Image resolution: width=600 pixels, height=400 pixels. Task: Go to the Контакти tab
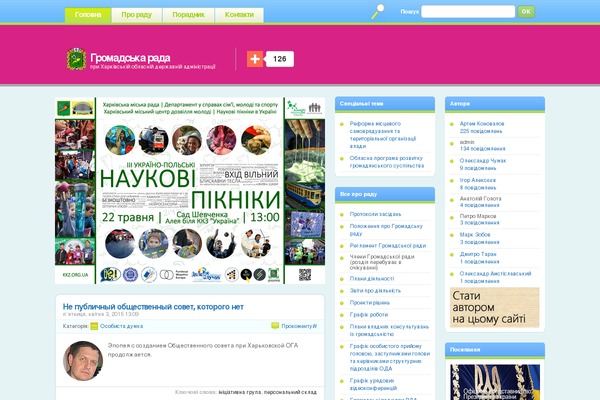click(x=239, y=15)
